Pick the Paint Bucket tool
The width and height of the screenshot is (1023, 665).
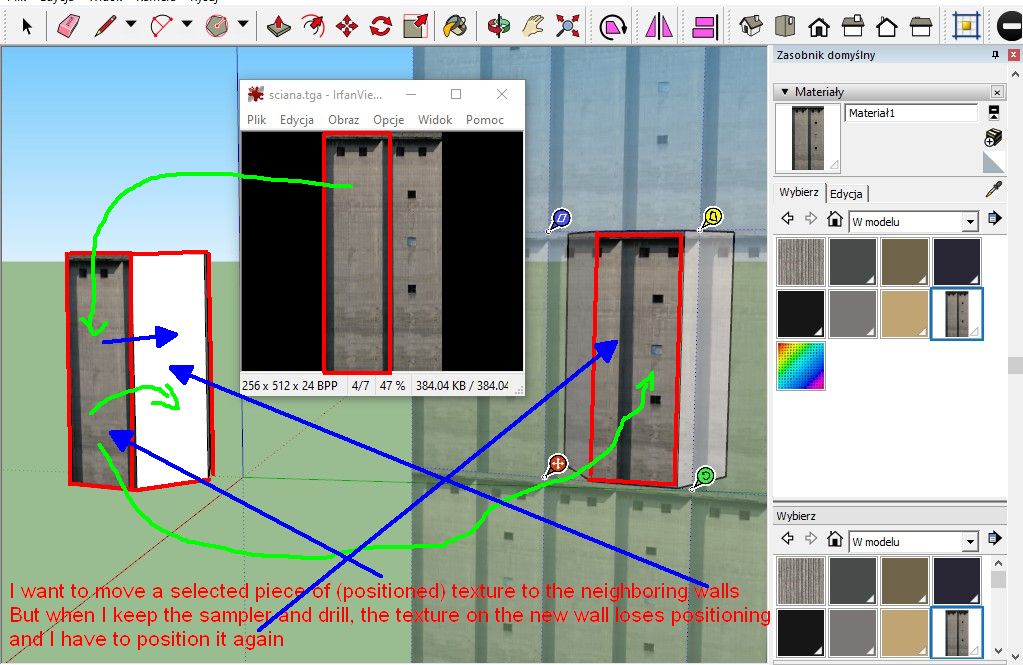(x=455, y=26)
